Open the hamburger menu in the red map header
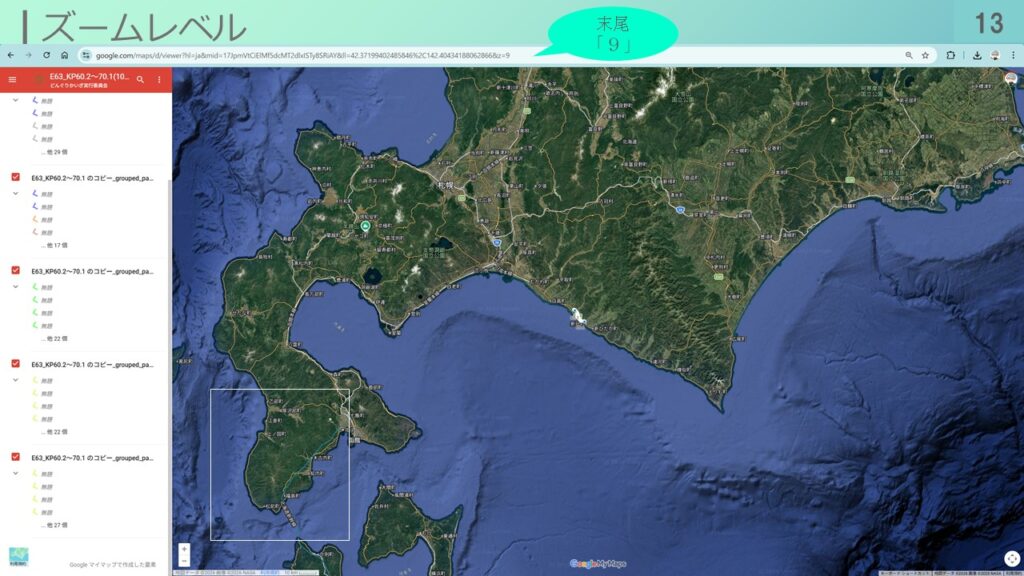The image size is (1024, 576). coord(12,79)
